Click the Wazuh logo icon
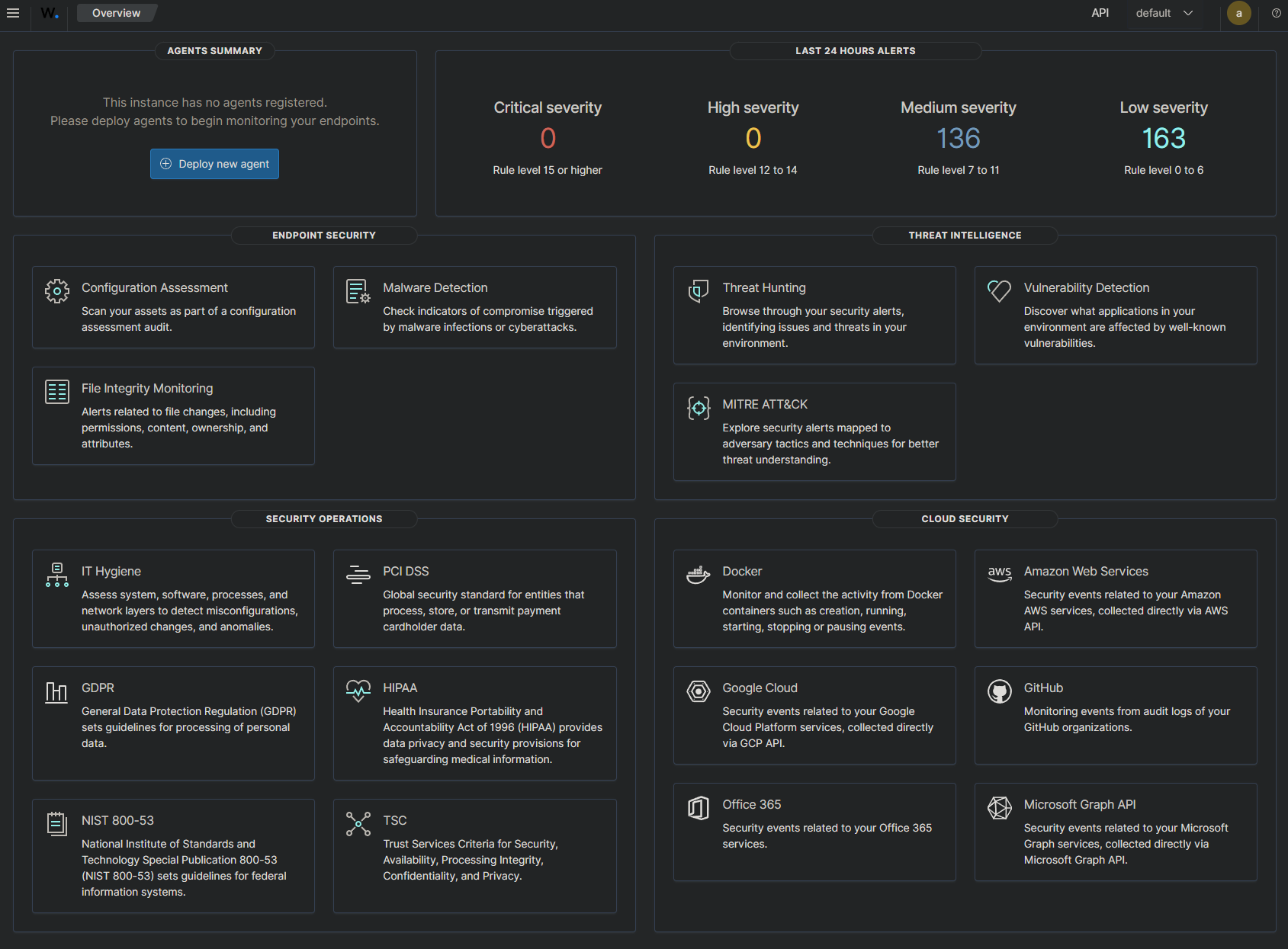The image size is (1288, 949). tap(50, 13)
